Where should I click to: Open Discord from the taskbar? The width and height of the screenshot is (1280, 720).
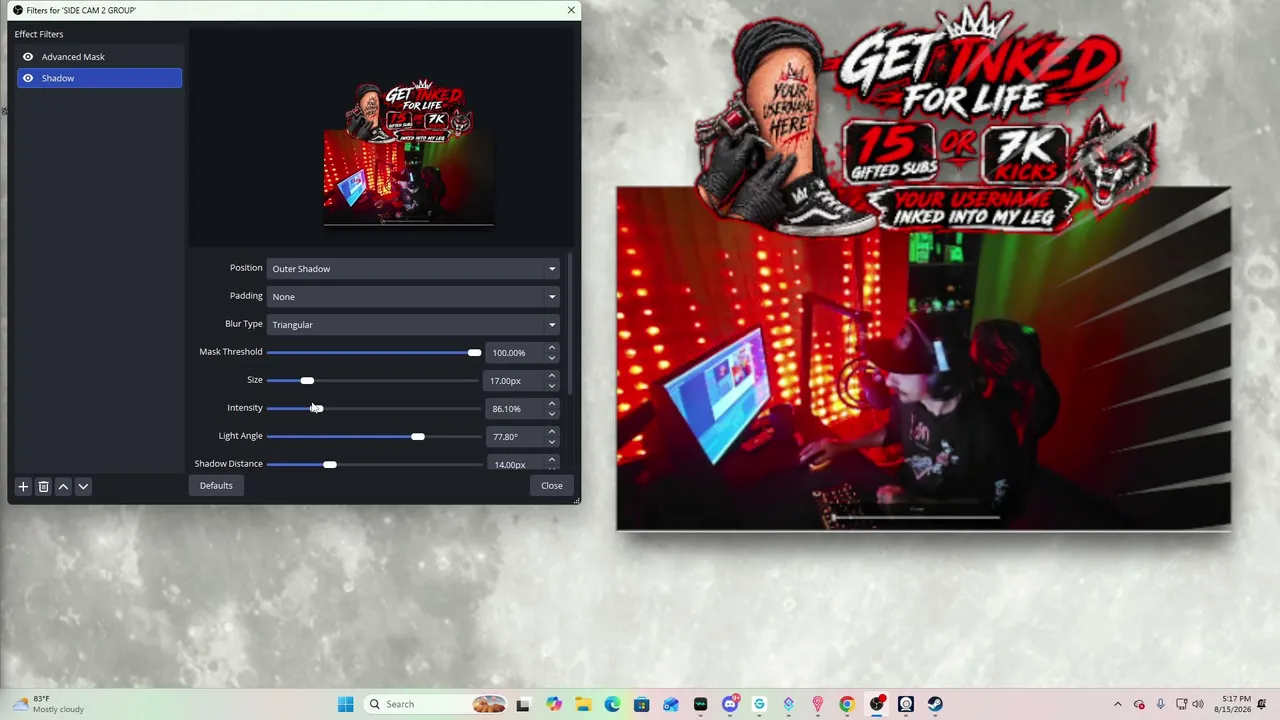(x=730, y=704)
